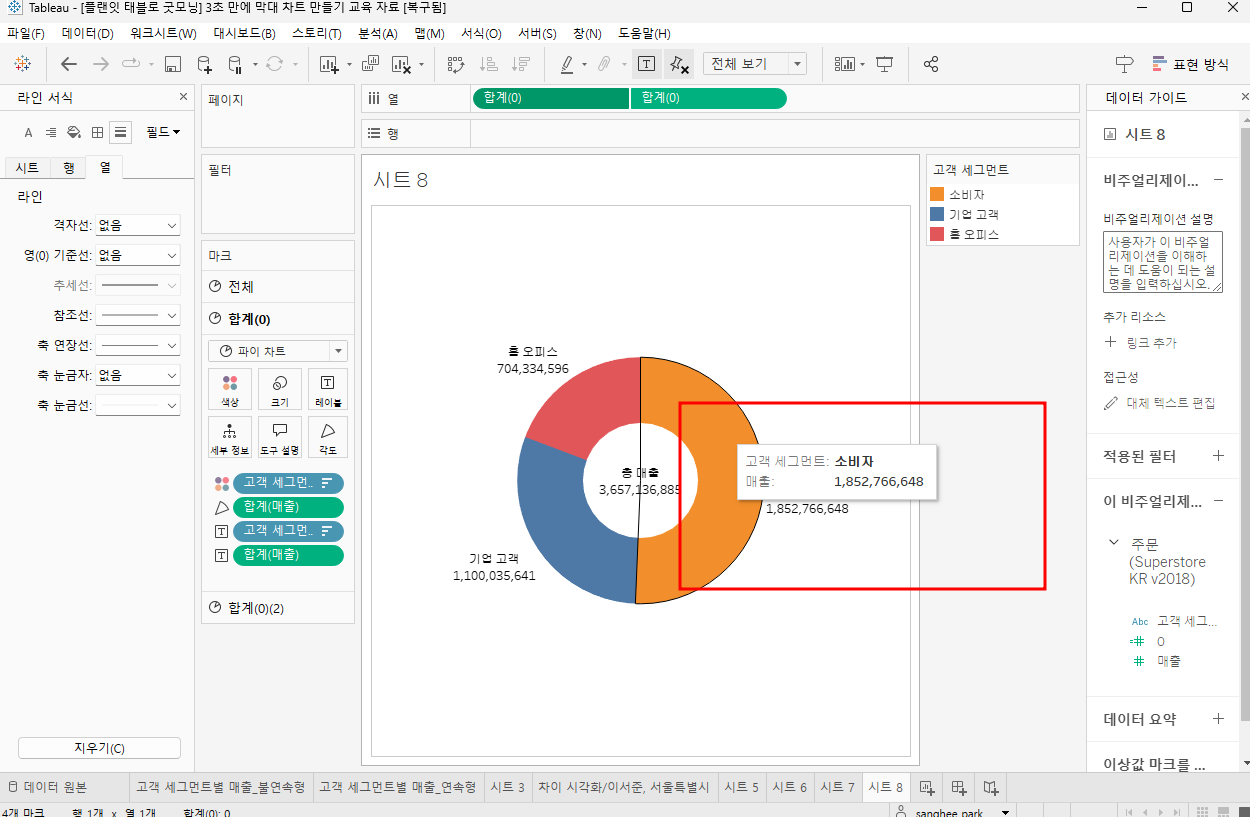Viewport: 1250px width, 817px height.
Task: Click the Data Guide signpost icon
Action: point(1124,64)
